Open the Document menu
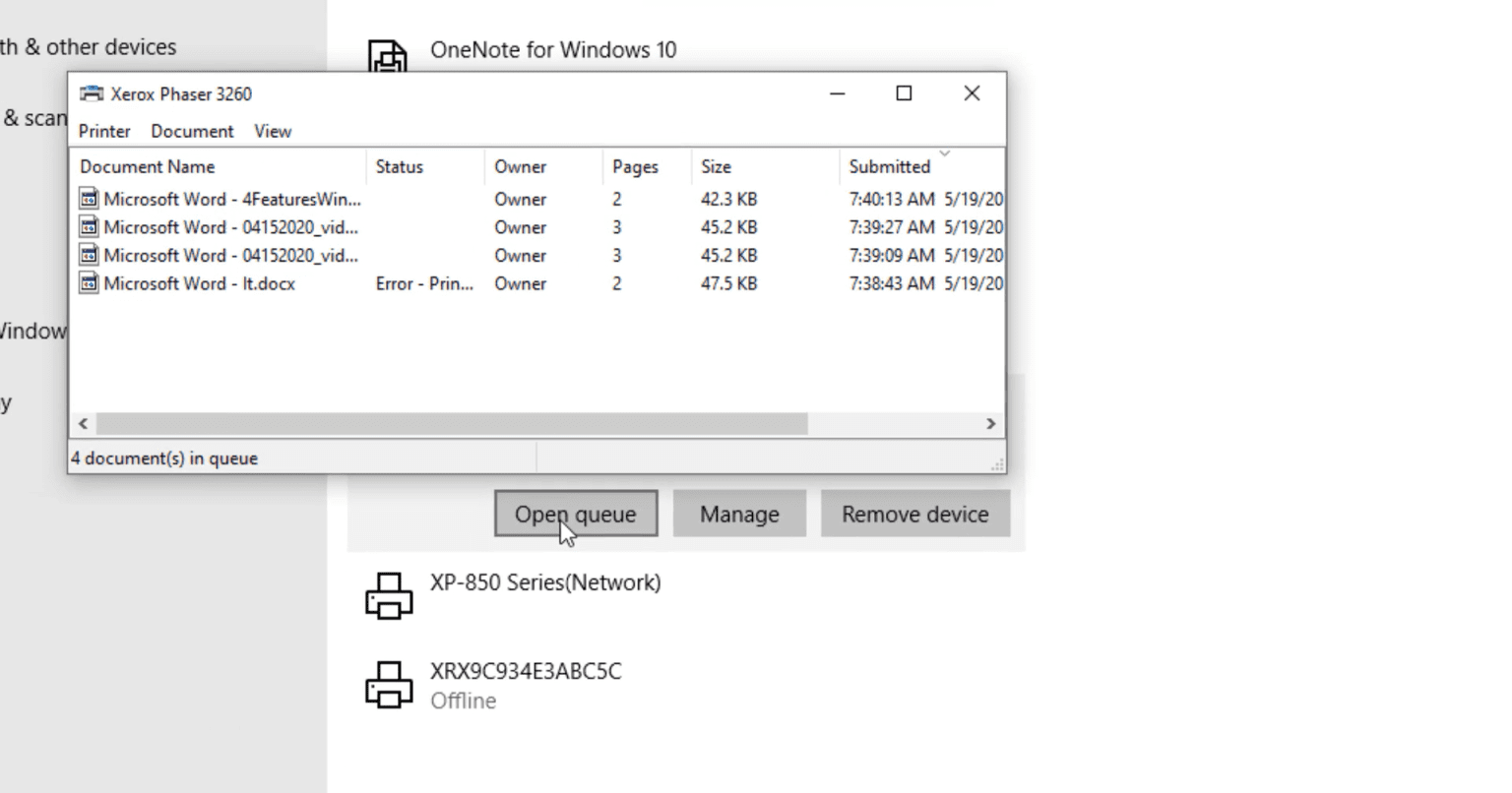The width and height of the screenshot is (1512, 793). tap(192, 131)
